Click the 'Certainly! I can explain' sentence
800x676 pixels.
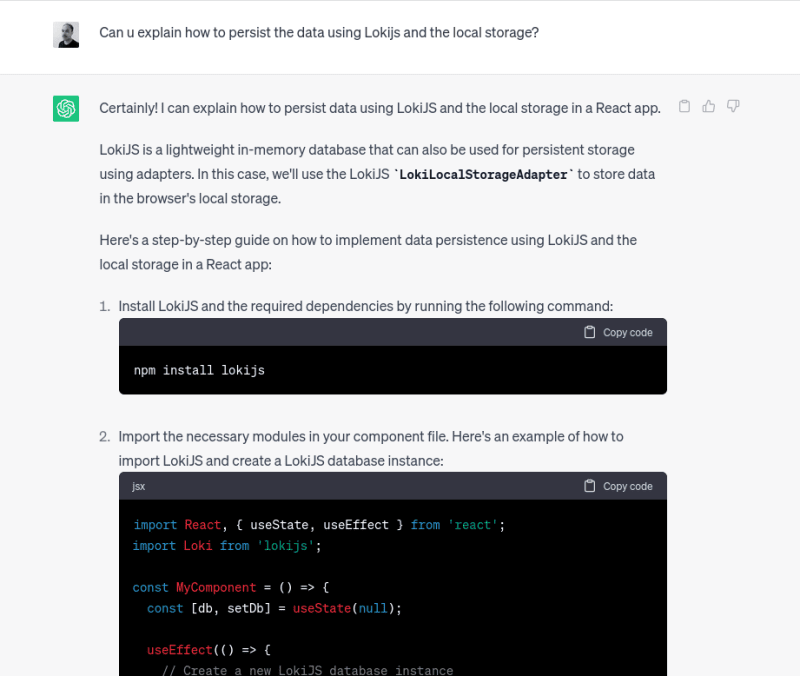(x=380, y=108)
